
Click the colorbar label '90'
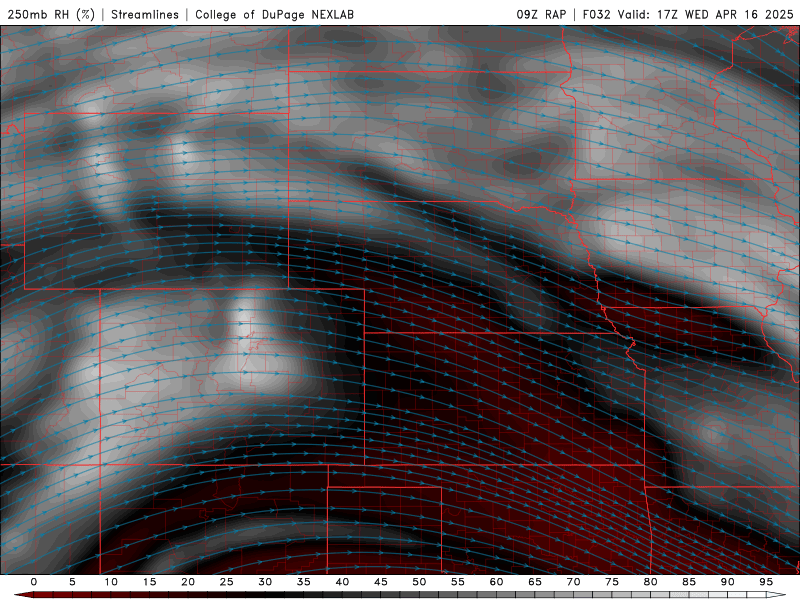pos(727,582)
